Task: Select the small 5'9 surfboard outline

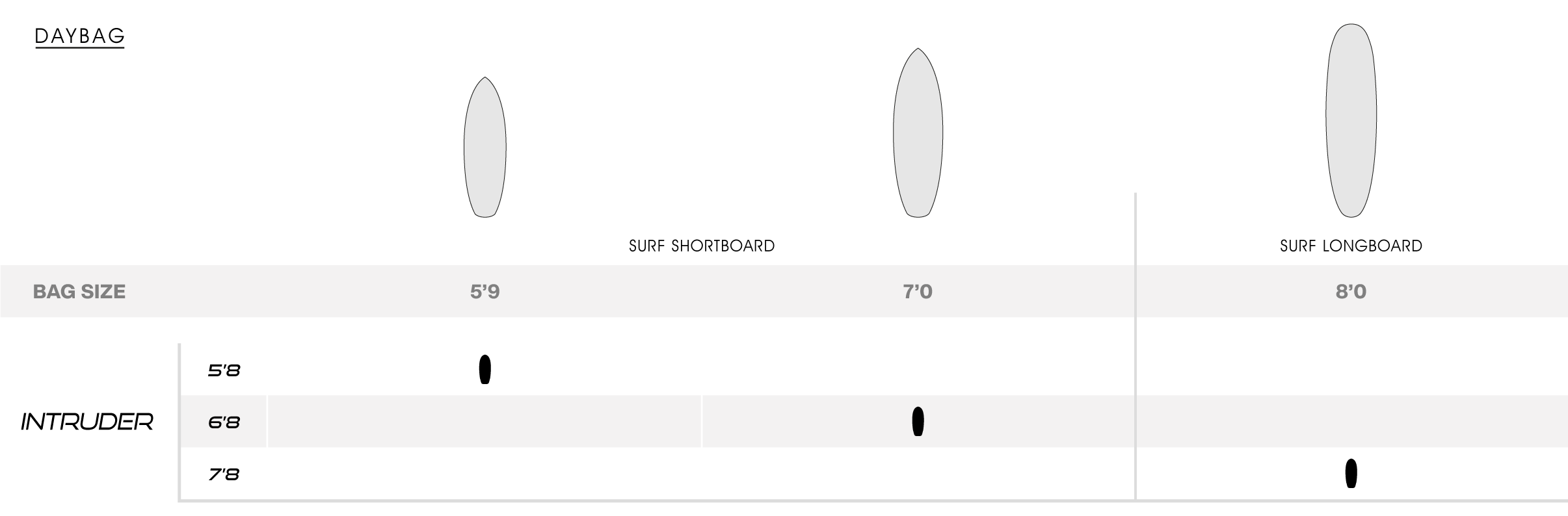Action: (485, 147)
